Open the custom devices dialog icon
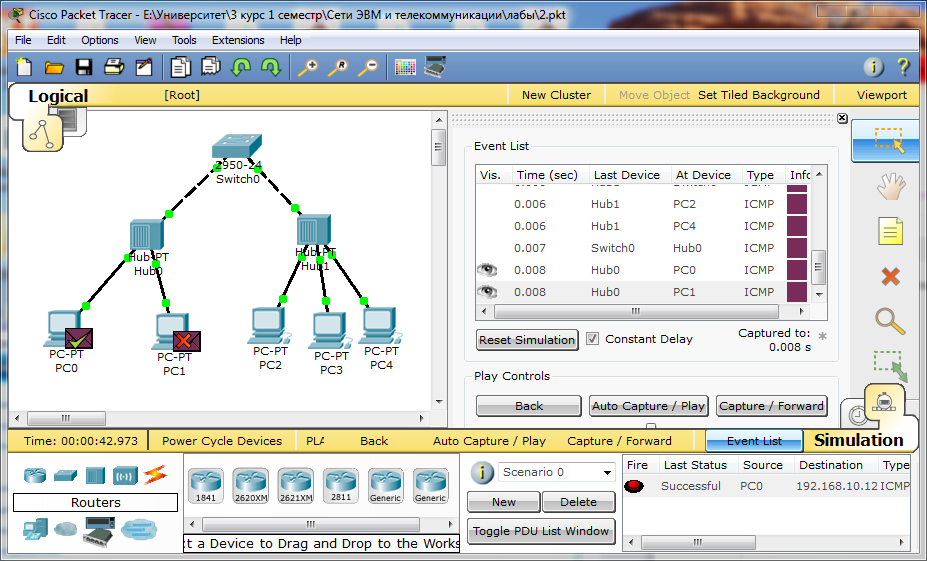This screenshot has width=927, height=561. [435, 66]
